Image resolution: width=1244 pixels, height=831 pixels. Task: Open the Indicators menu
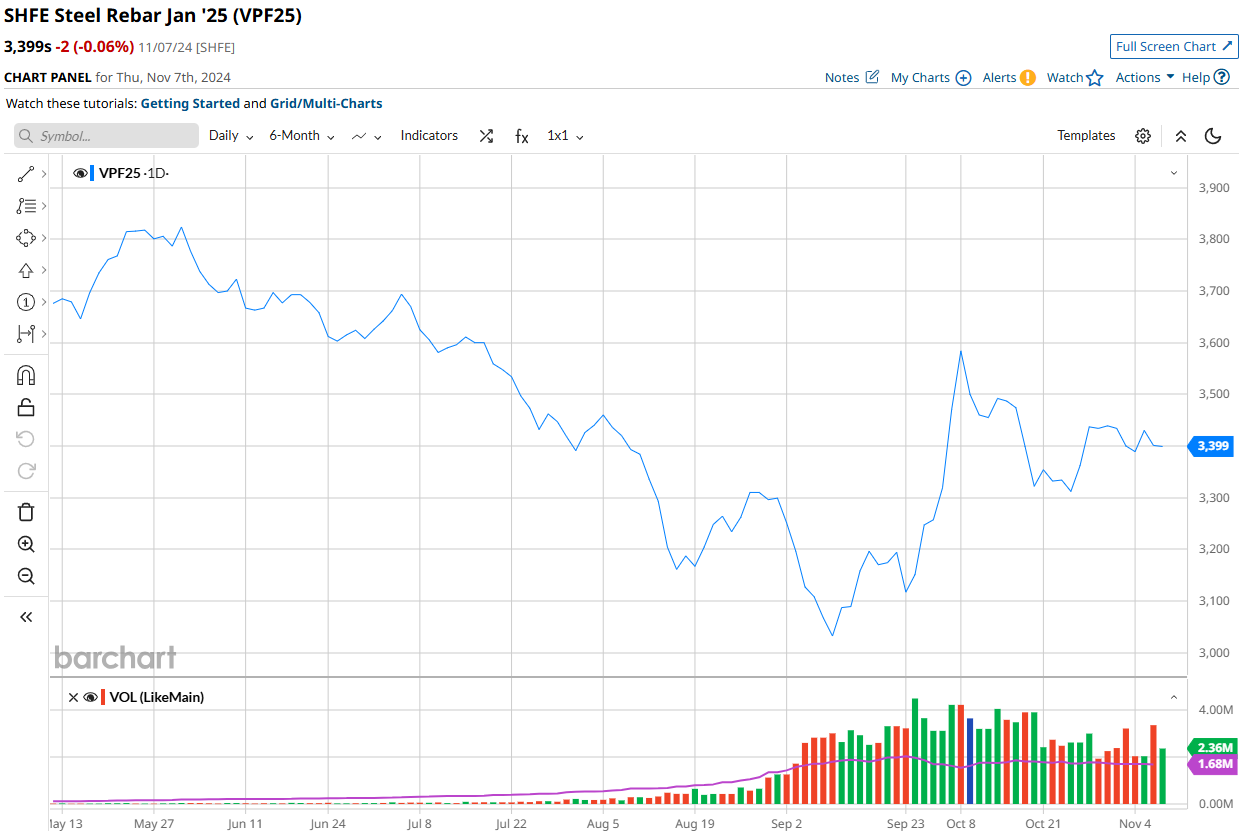[429, 136]
